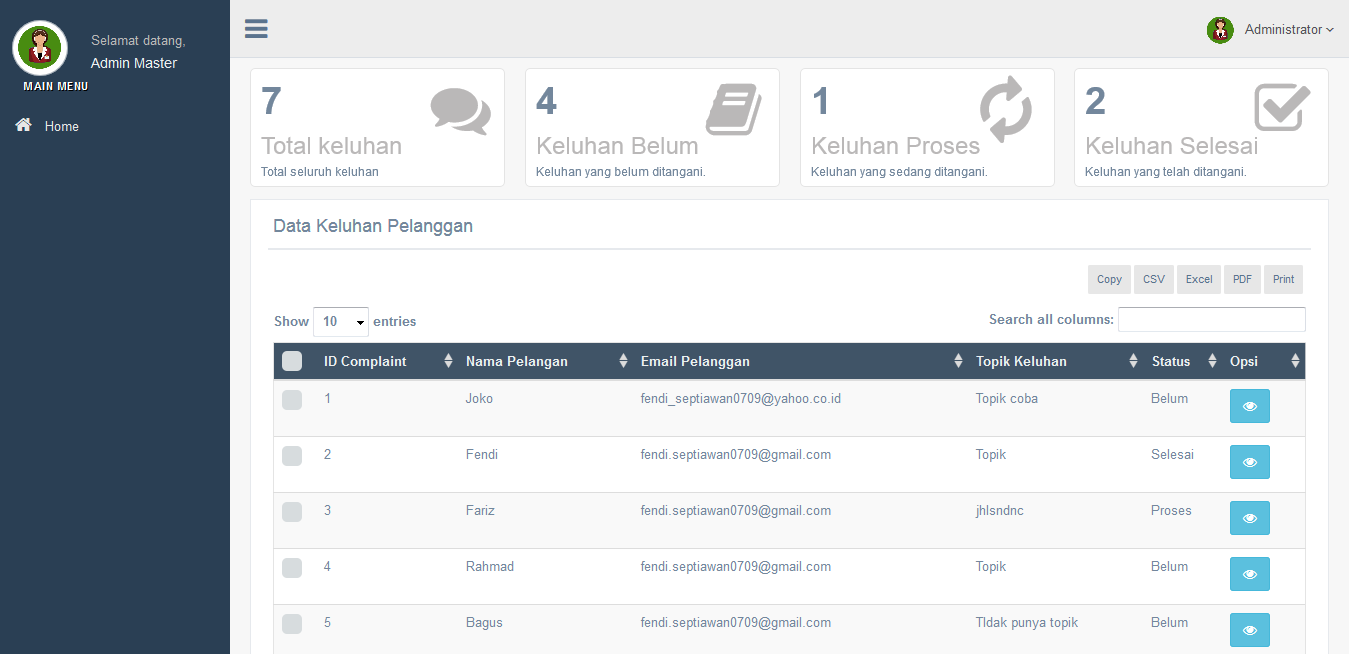View Joko's complaint with the eye button
Screen dimensions: 1349x654
tap(1249, 406)
